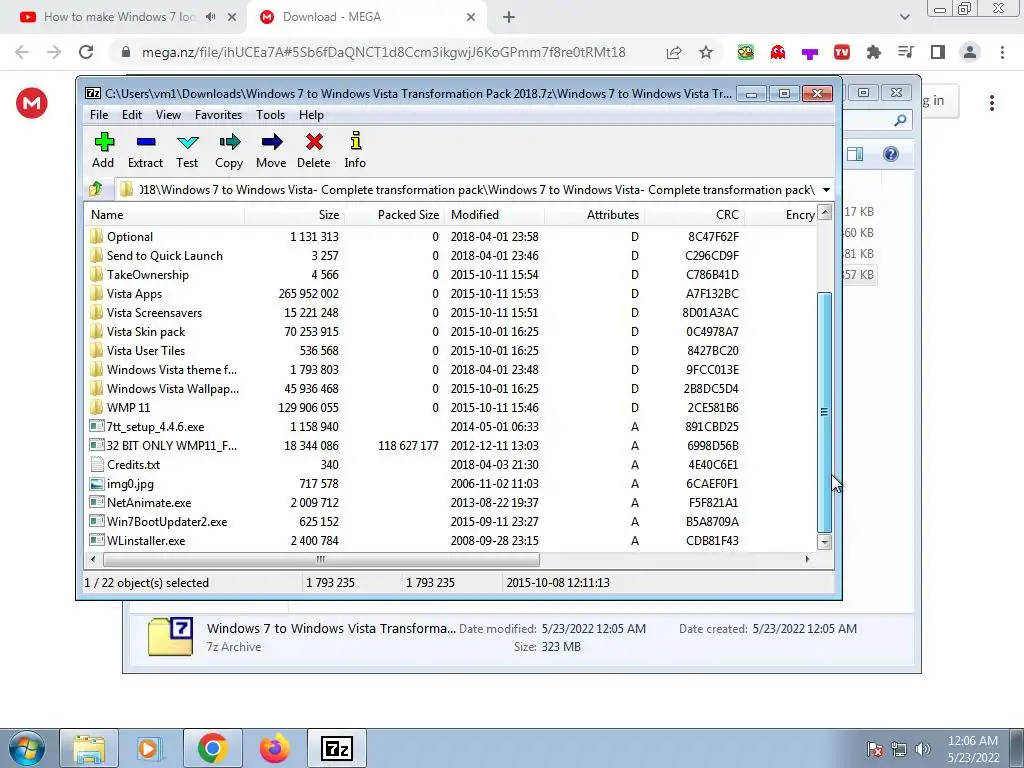Open the View menu
1024x768 pixels.
[x=168, y=115]
